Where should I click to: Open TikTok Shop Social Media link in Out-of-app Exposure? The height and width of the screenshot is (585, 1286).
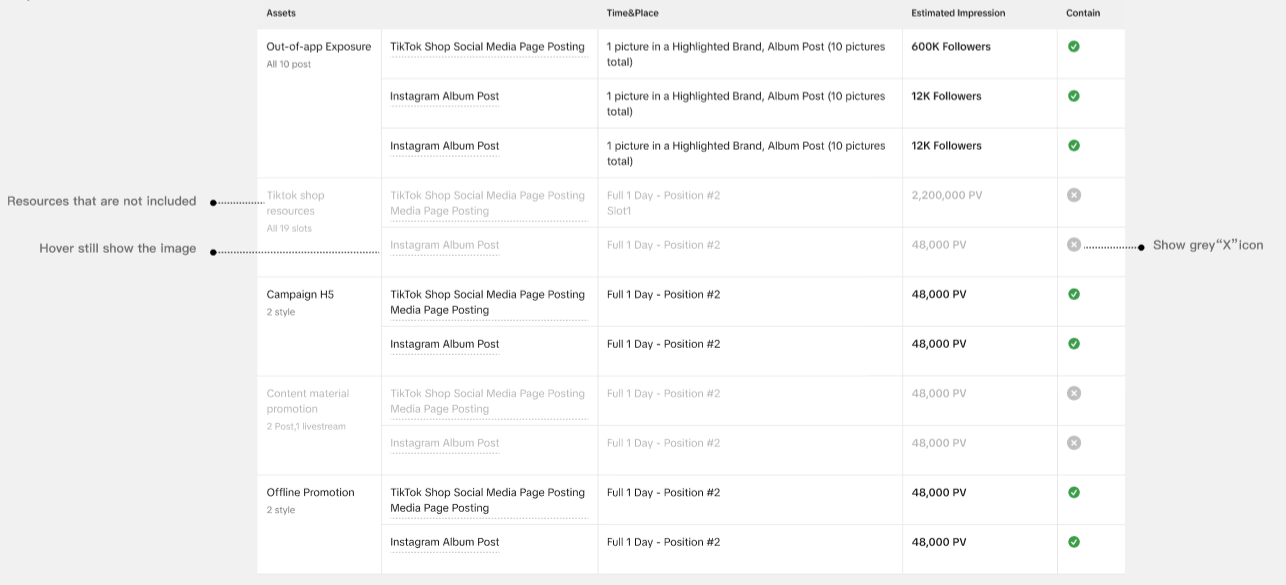click(x=487, y=47)
